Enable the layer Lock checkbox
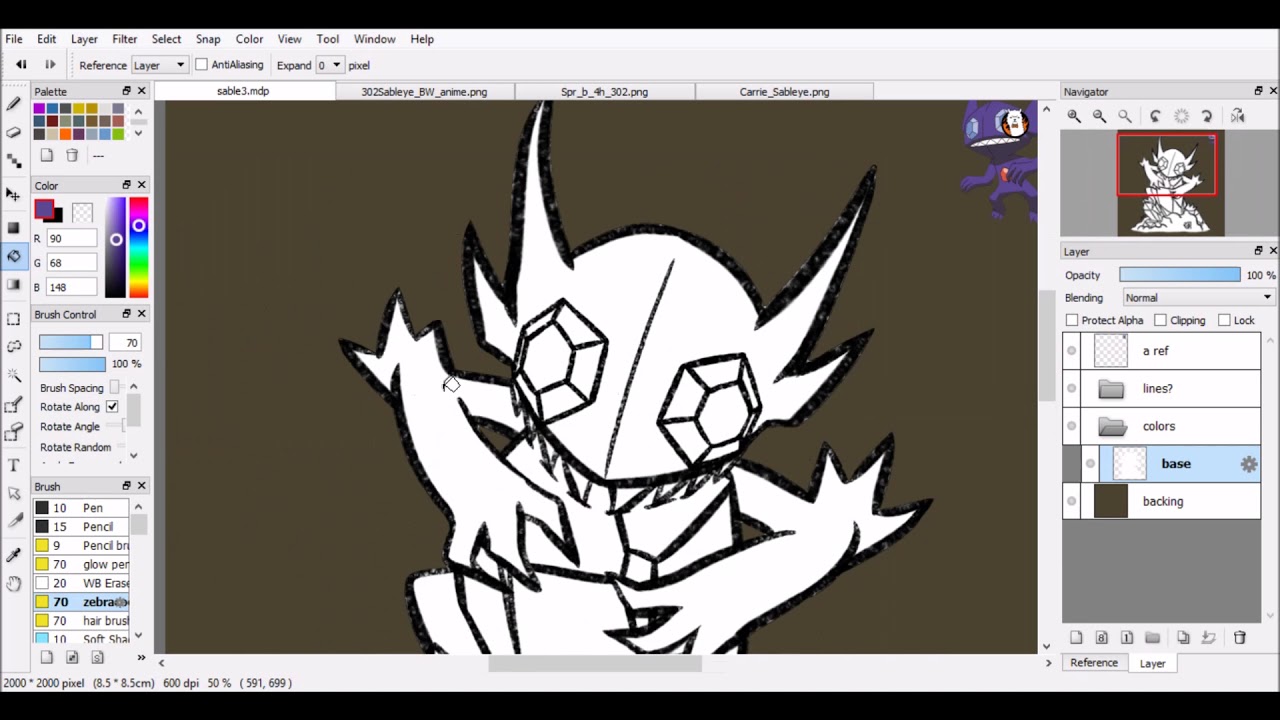This screenshot has width=1280, height=720. (1224, 320)
